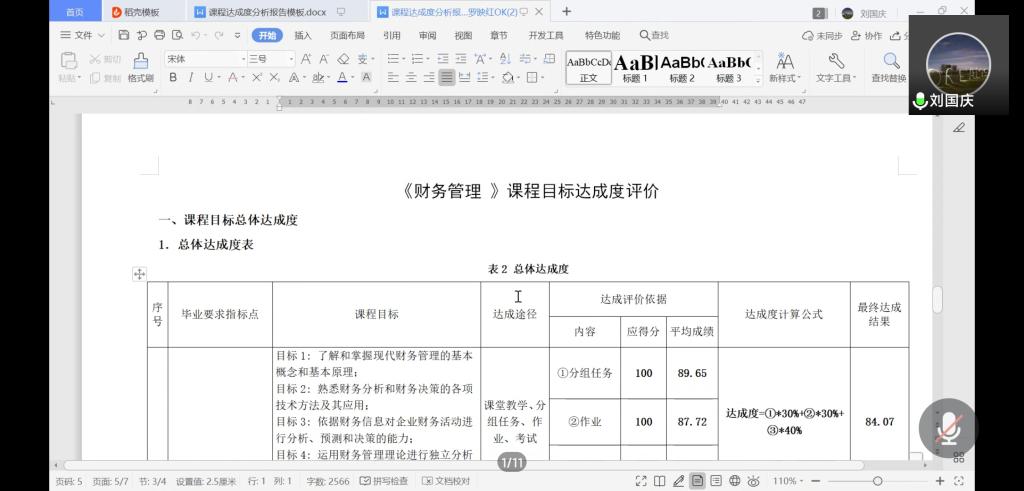Image resolution: width=1024 pixels, height=491 pixels.
Task: Open the Page Layout (页面布局) tab
Action: pos(347,35)
